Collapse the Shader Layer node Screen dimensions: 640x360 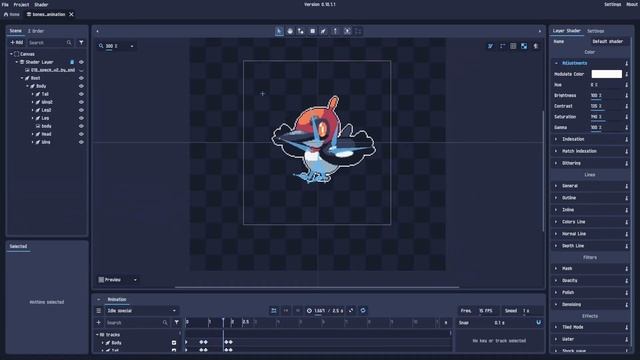[17, 62]
